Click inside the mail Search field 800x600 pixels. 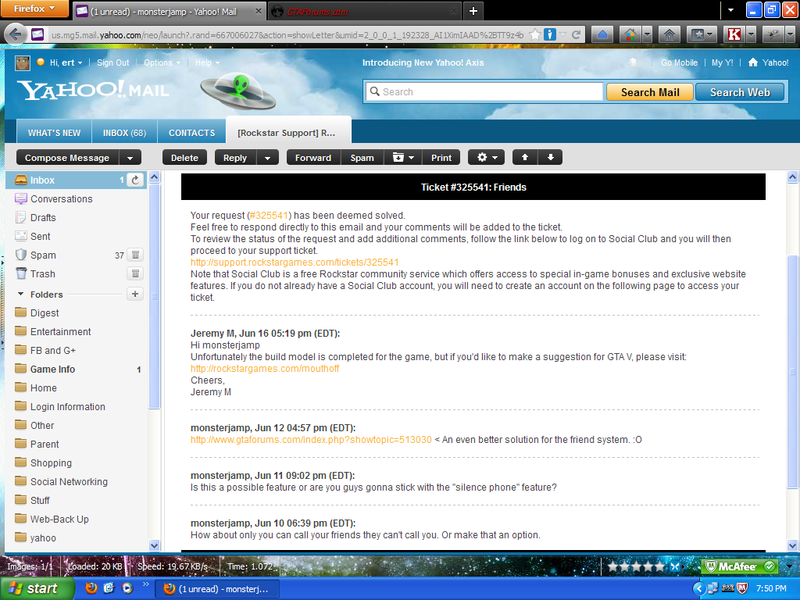(x=484, y=92)
